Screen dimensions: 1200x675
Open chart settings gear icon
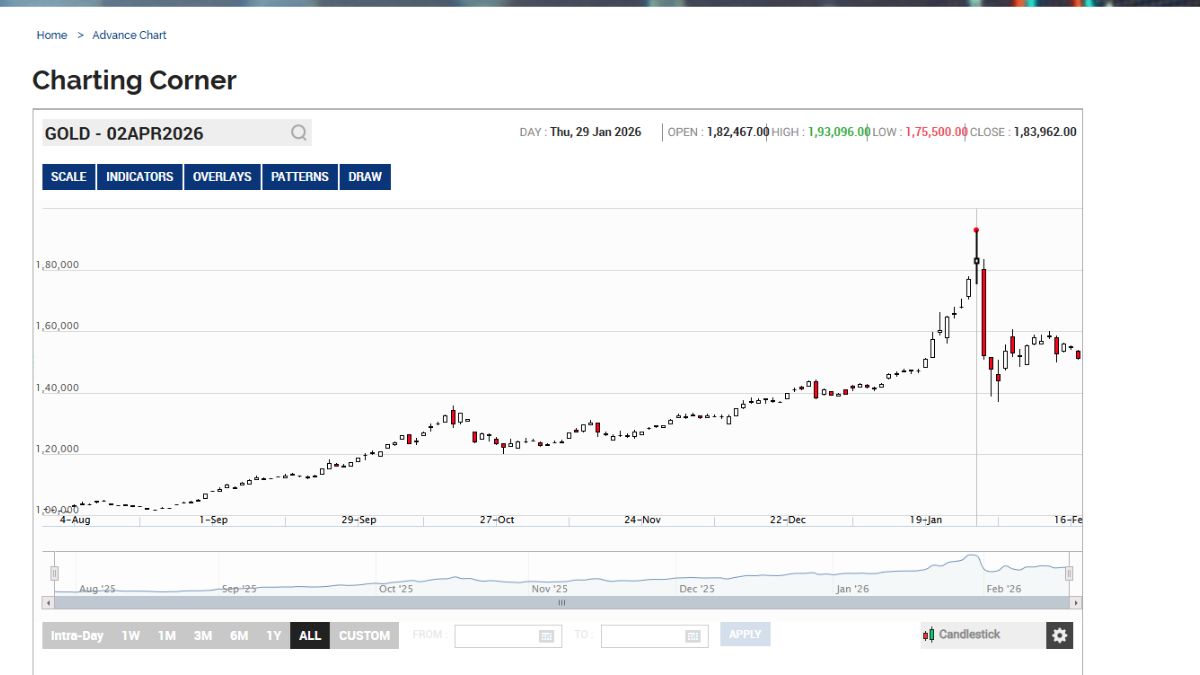pos(1059,635)
